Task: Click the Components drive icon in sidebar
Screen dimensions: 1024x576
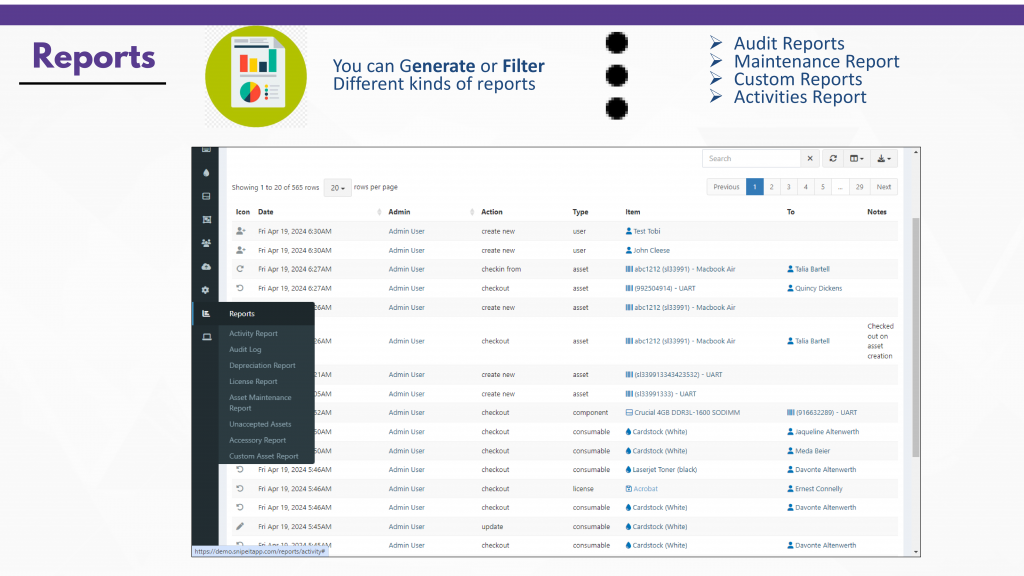Action: pos(206,196)
